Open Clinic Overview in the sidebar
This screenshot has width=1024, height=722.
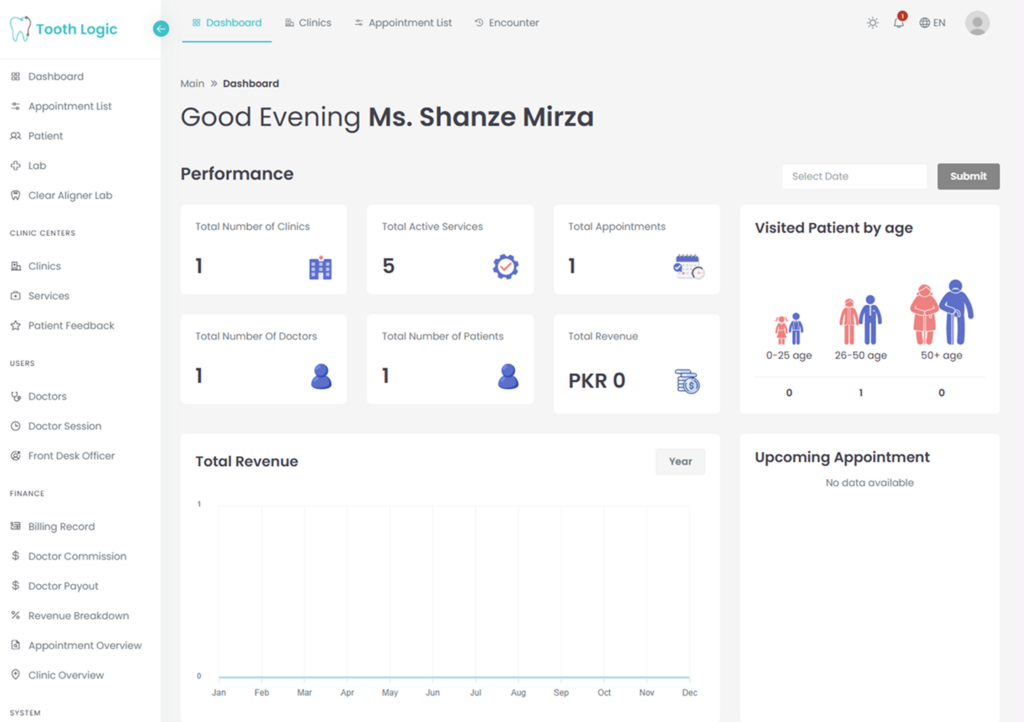pyautogui.click(x=57, y=675)
